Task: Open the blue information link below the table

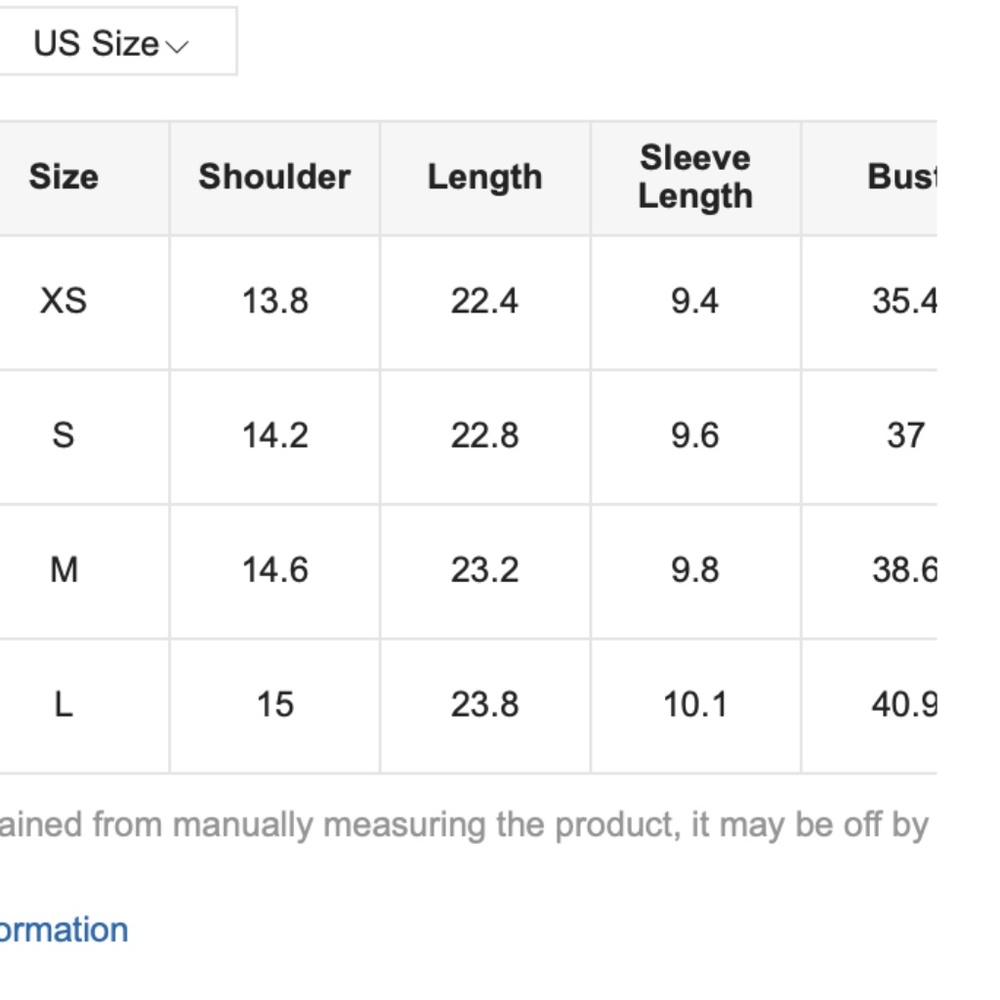Action: coord(62,929)
